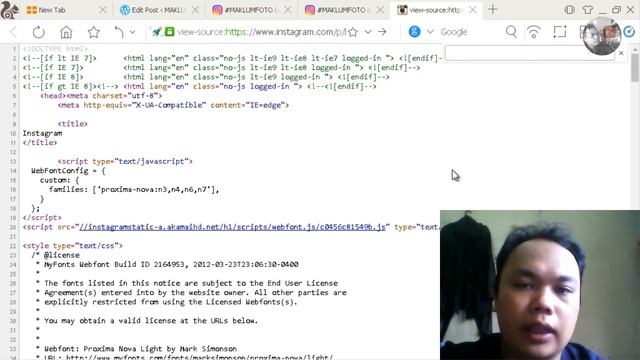Close the Edit Post tab

pos(196,10)
